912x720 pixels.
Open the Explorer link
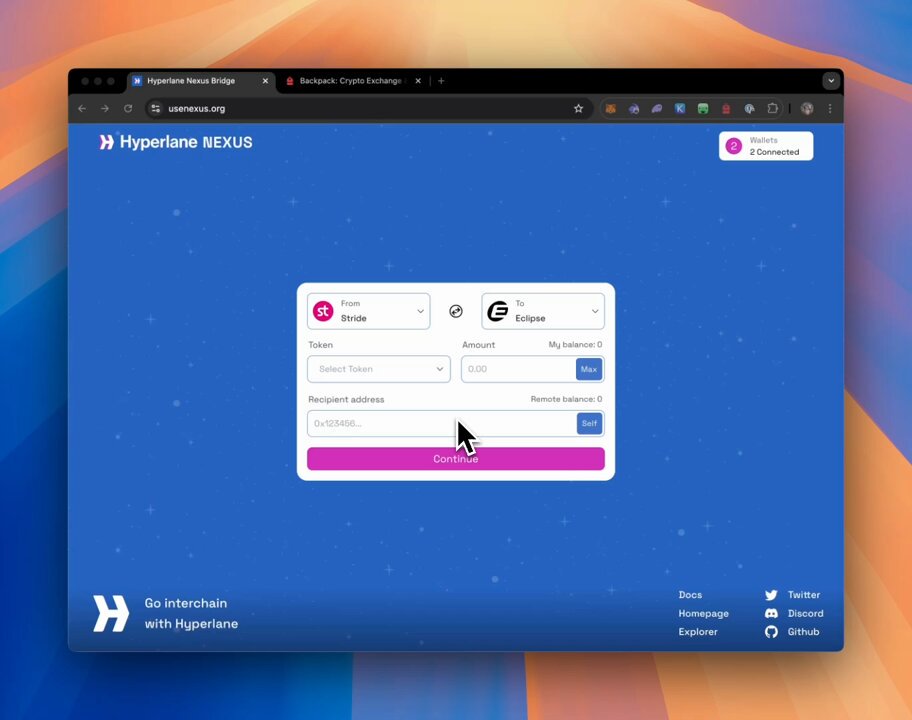(698, 632)
